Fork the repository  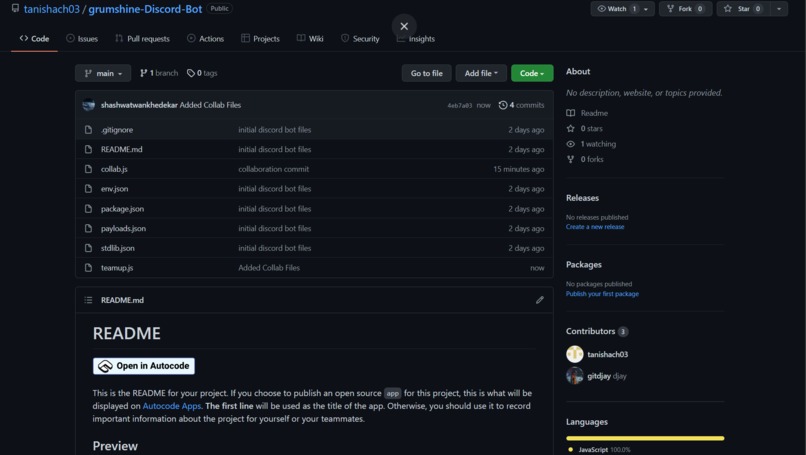pyautogui.click(x=686, y=9)
